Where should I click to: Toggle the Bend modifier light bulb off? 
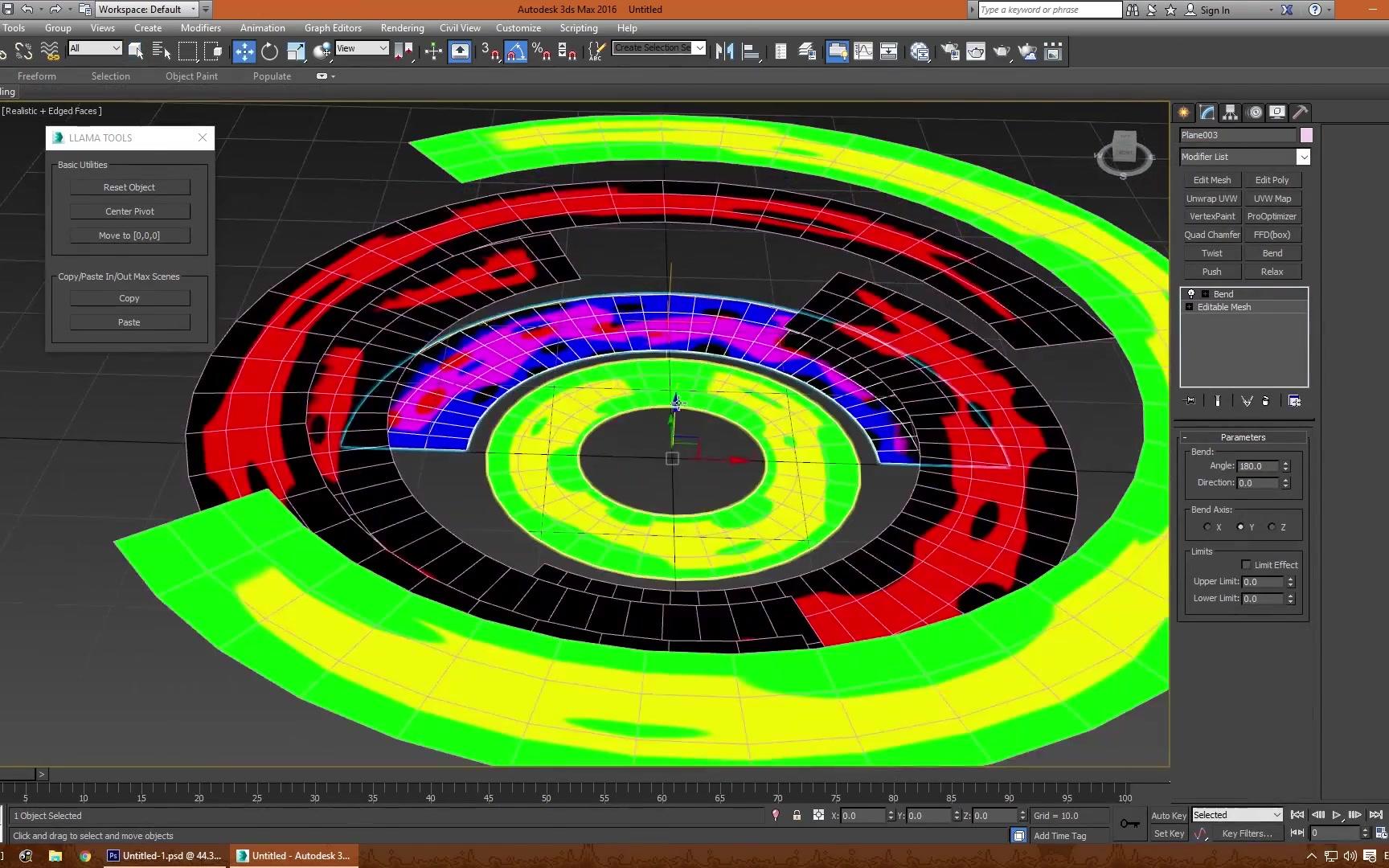(x=1191, y=293)
